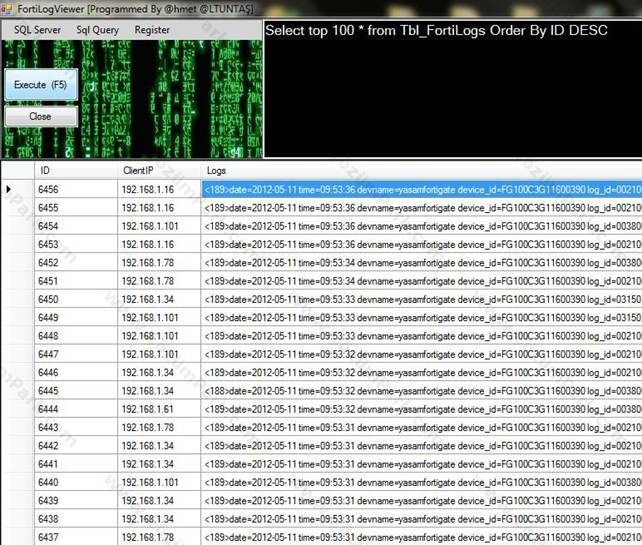Click ClientIP 192.168.1.101 in row 6454
Viewport: 642px width, 545px height.
point(159,226)
